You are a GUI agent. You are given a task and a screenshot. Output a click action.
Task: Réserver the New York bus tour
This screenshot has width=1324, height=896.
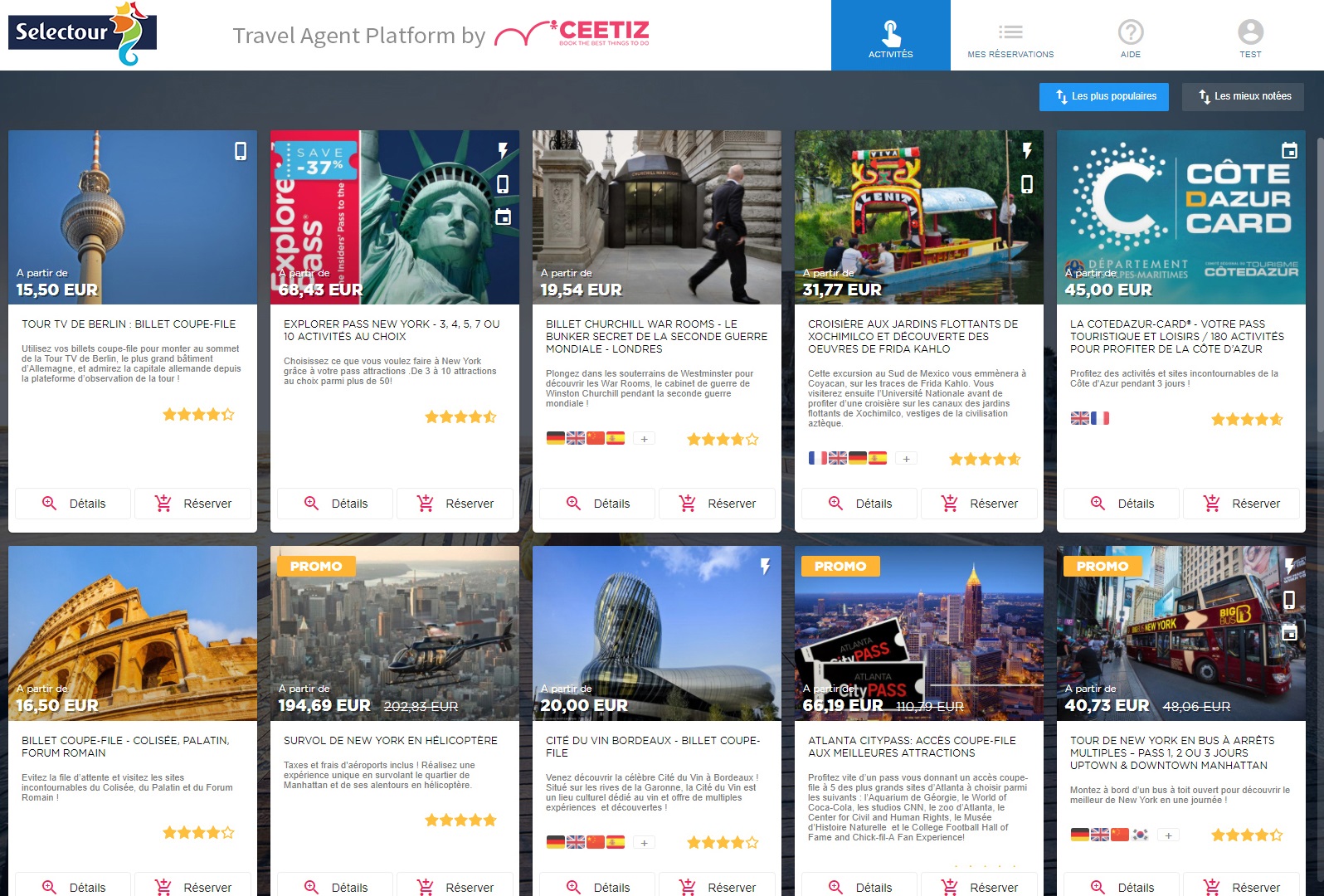coord(1241,884)
